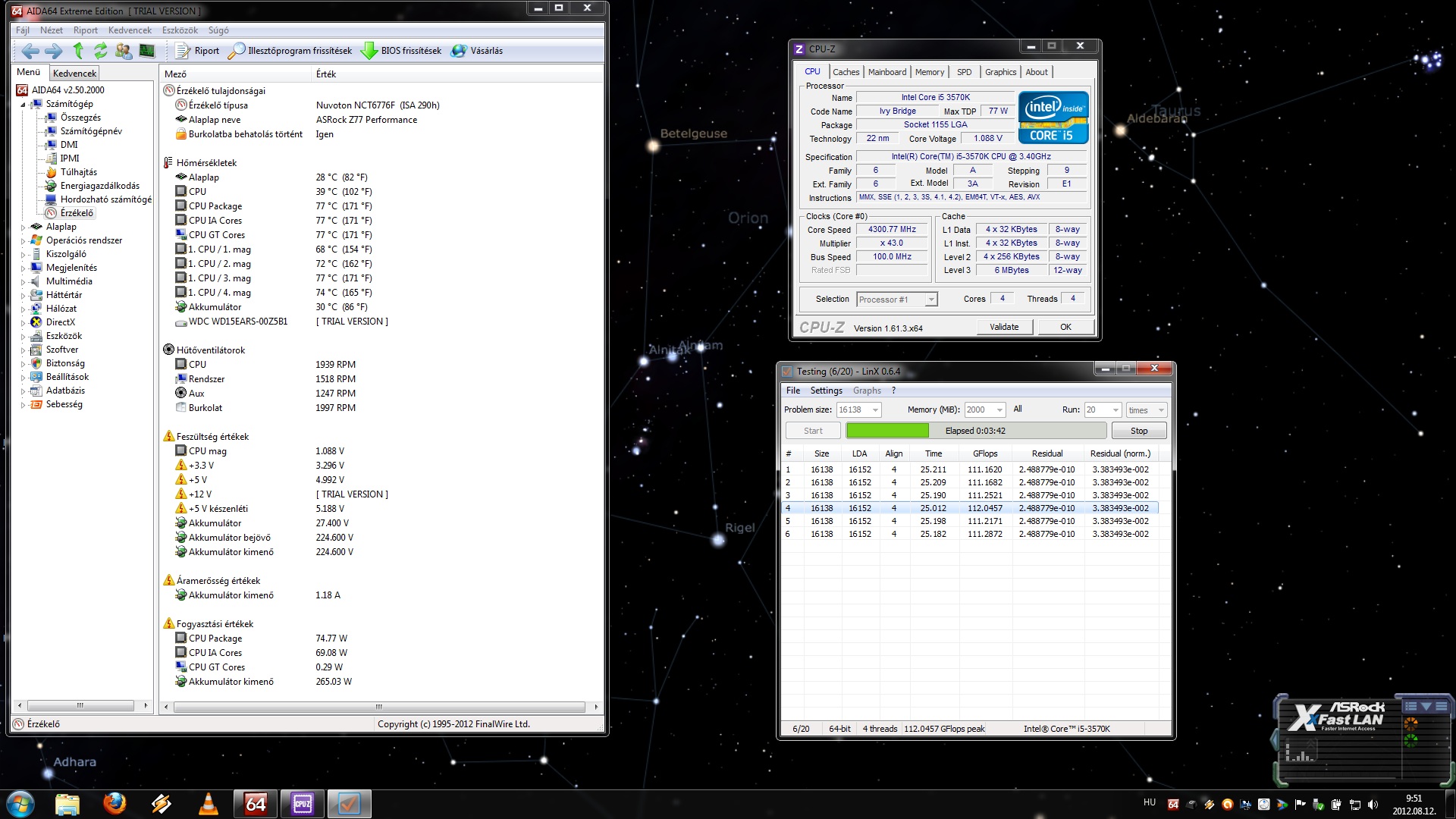Open Settings menu in LinX
The height and width of the screenshot is (819, 1456).
826,391
